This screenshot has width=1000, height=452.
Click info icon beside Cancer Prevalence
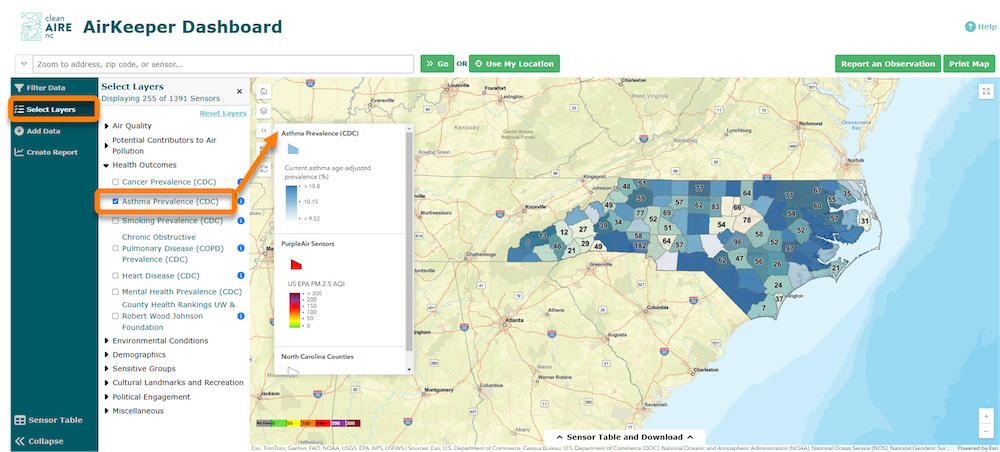(241, 182)
